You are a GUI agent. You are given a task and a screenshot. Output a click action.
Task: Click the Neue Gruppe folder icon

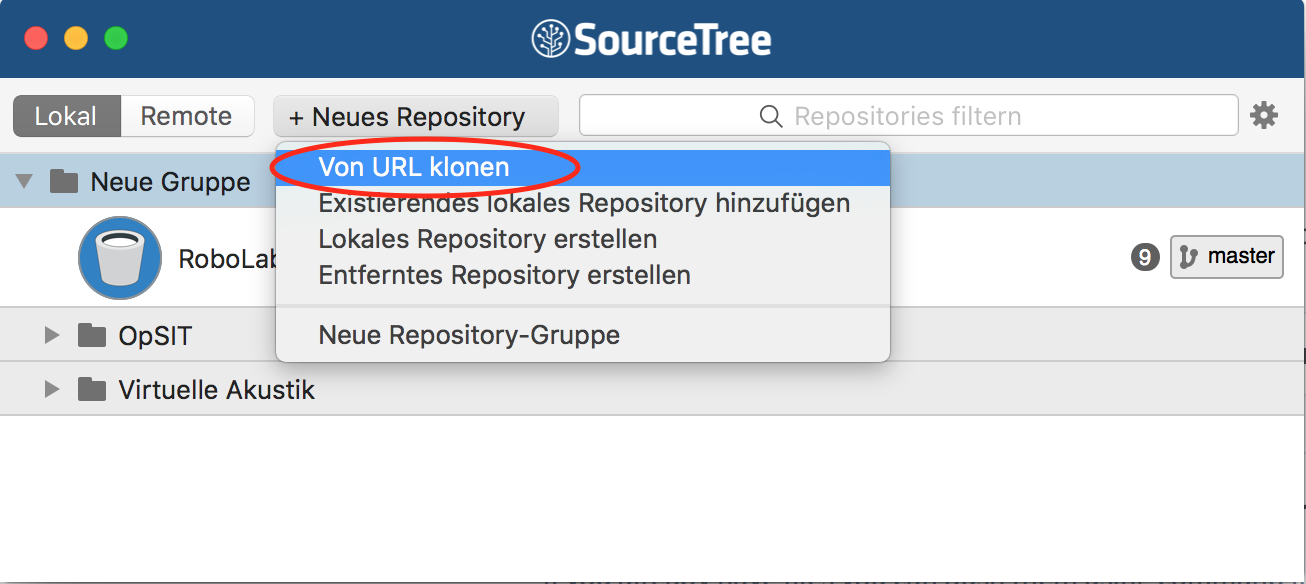tap(64, 182)
